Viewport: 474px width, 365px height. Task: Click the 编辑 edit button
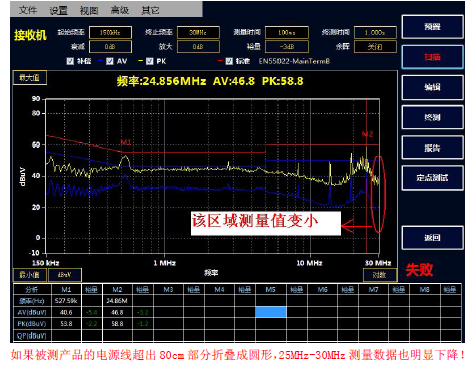click(x=432, y=87)
